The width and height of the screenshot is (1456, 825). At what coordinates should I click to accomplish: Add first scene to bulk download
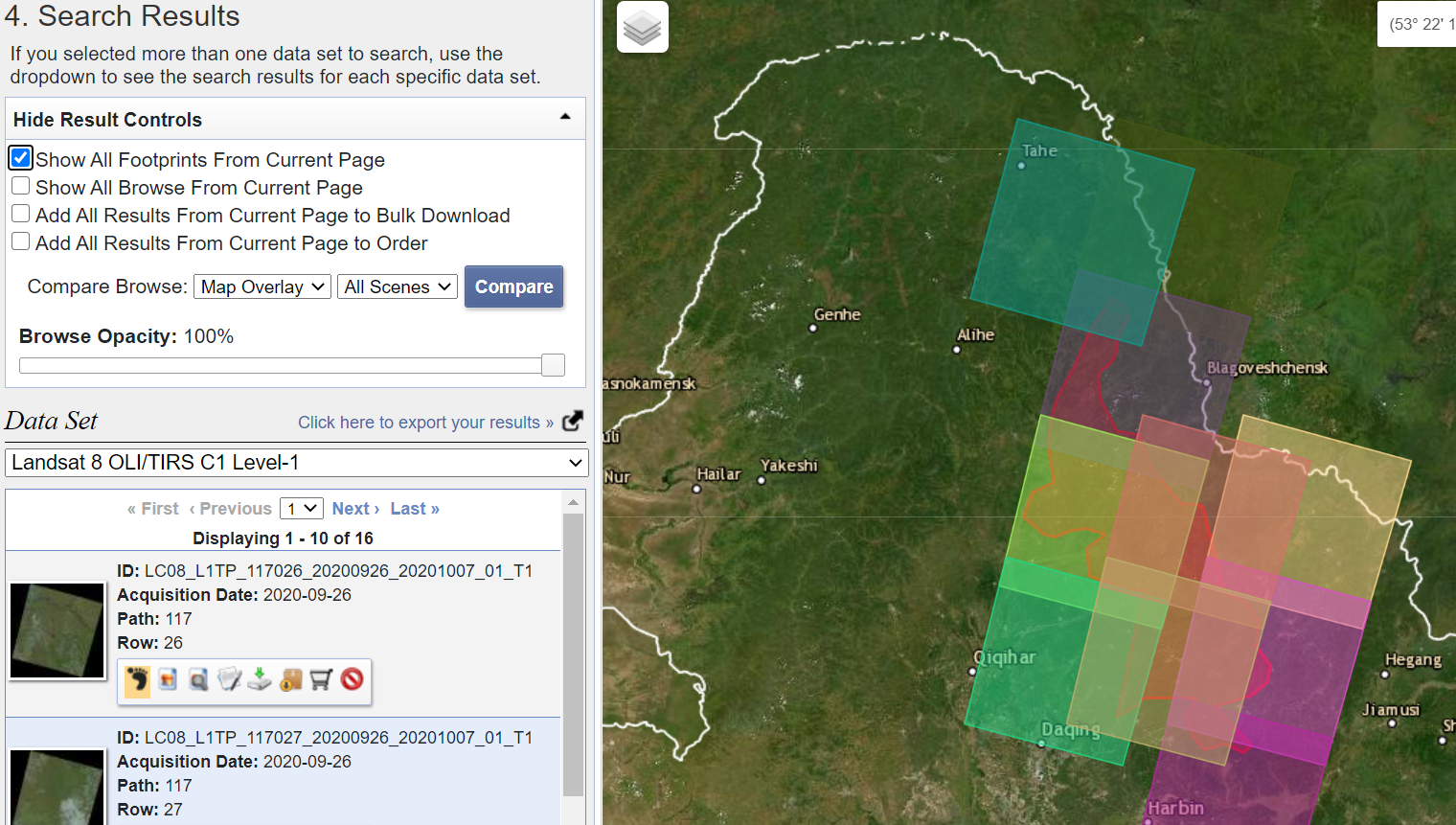click(x=289, y=680)
